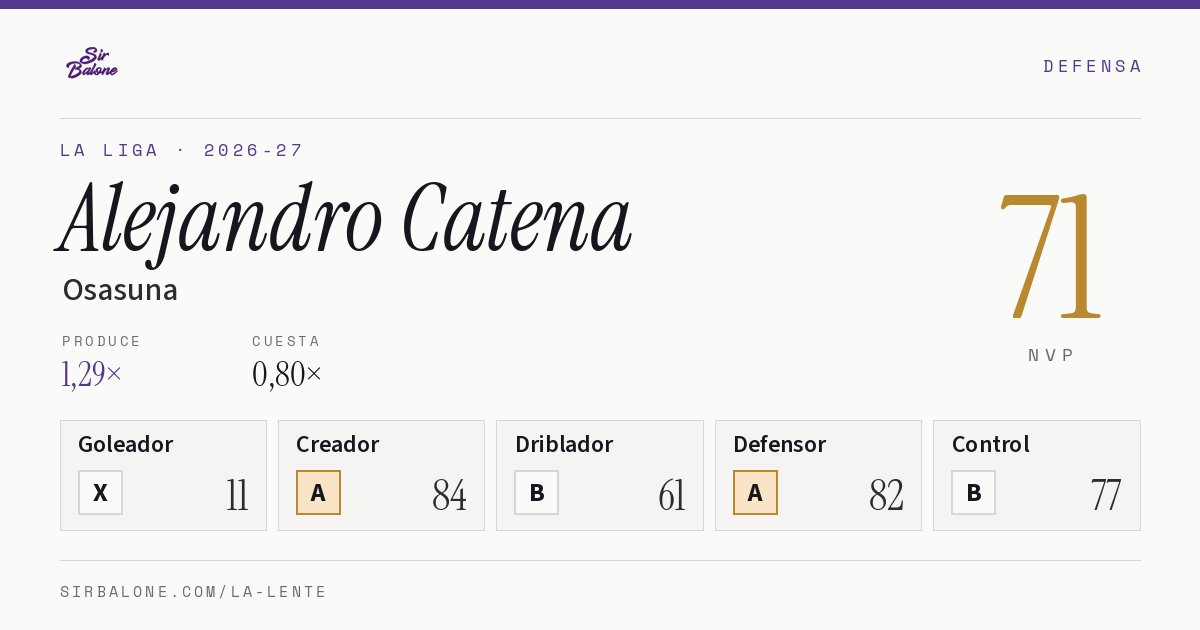Screen dimensions: 1200x630
Task: Click the Control card title
Action: [991, 444]
